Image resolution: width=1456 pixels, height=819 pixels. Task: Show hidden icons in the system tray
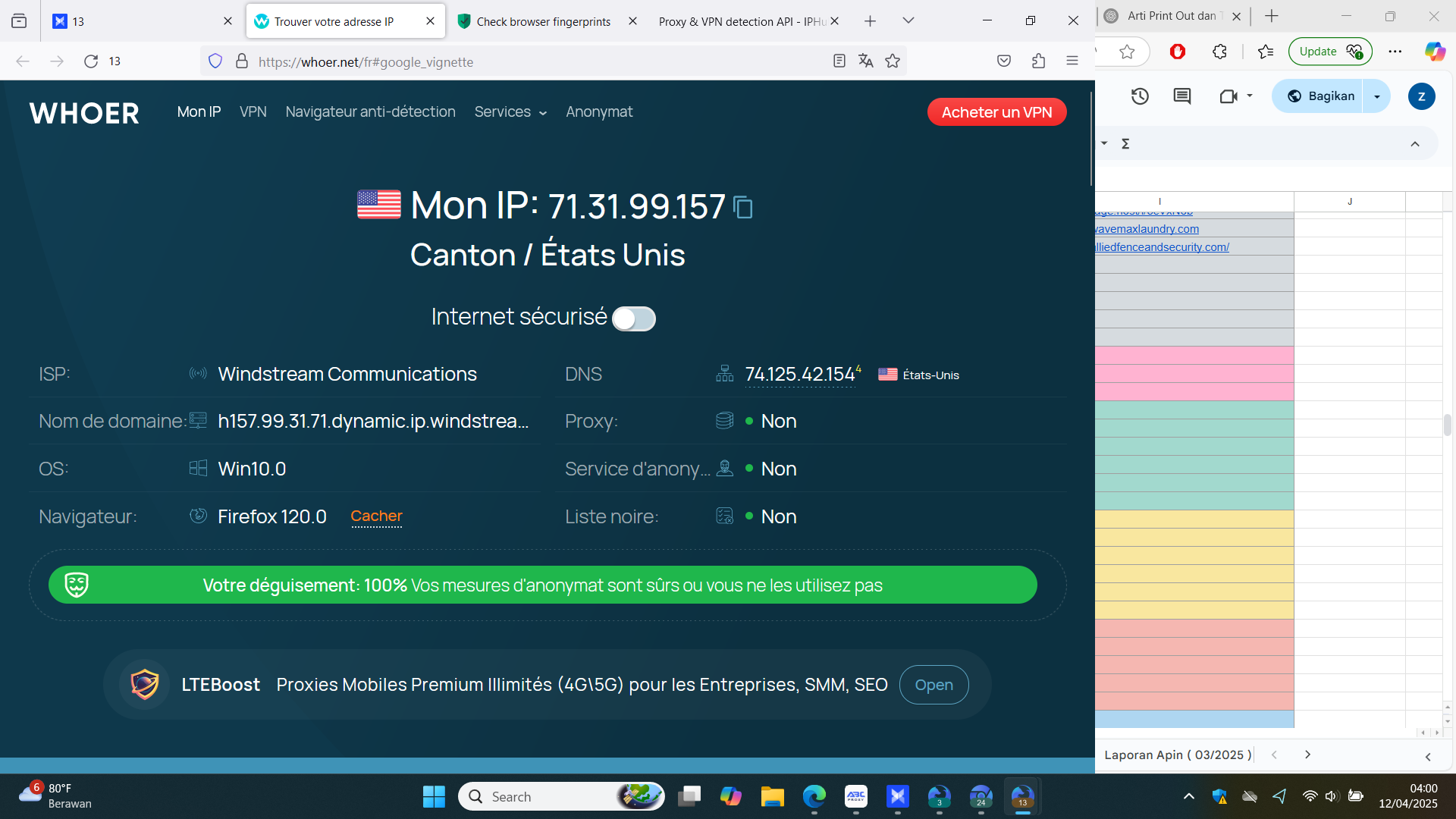1189,796
